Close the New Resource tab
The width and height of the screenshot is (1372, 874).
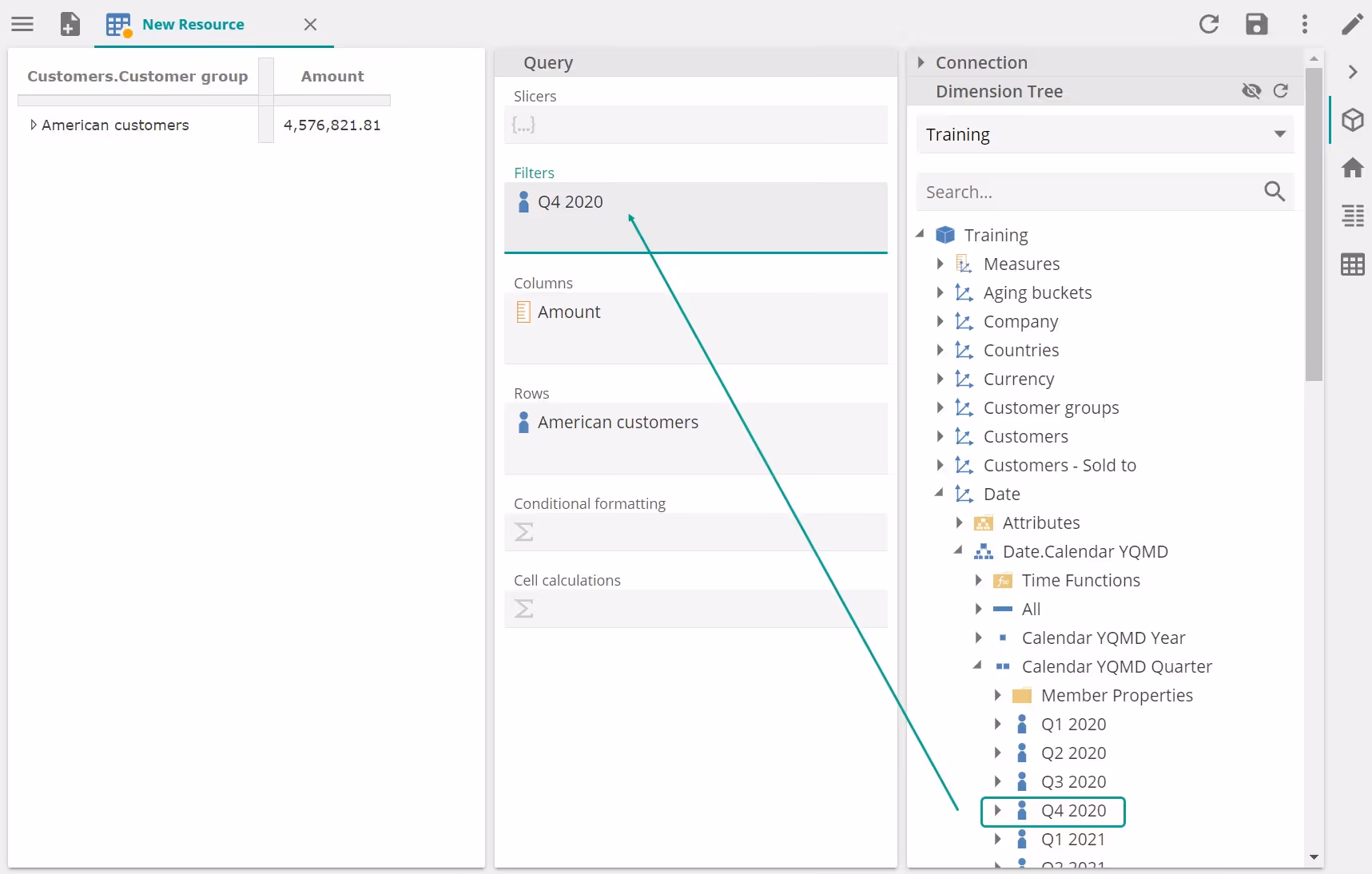tap(310, 24)
